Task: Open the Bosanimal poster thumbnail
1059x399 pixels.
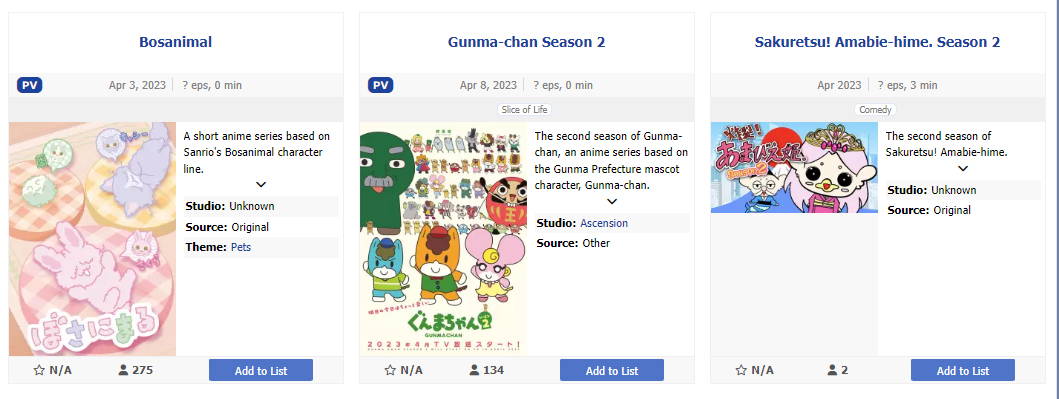Action: tap(93, 239)
